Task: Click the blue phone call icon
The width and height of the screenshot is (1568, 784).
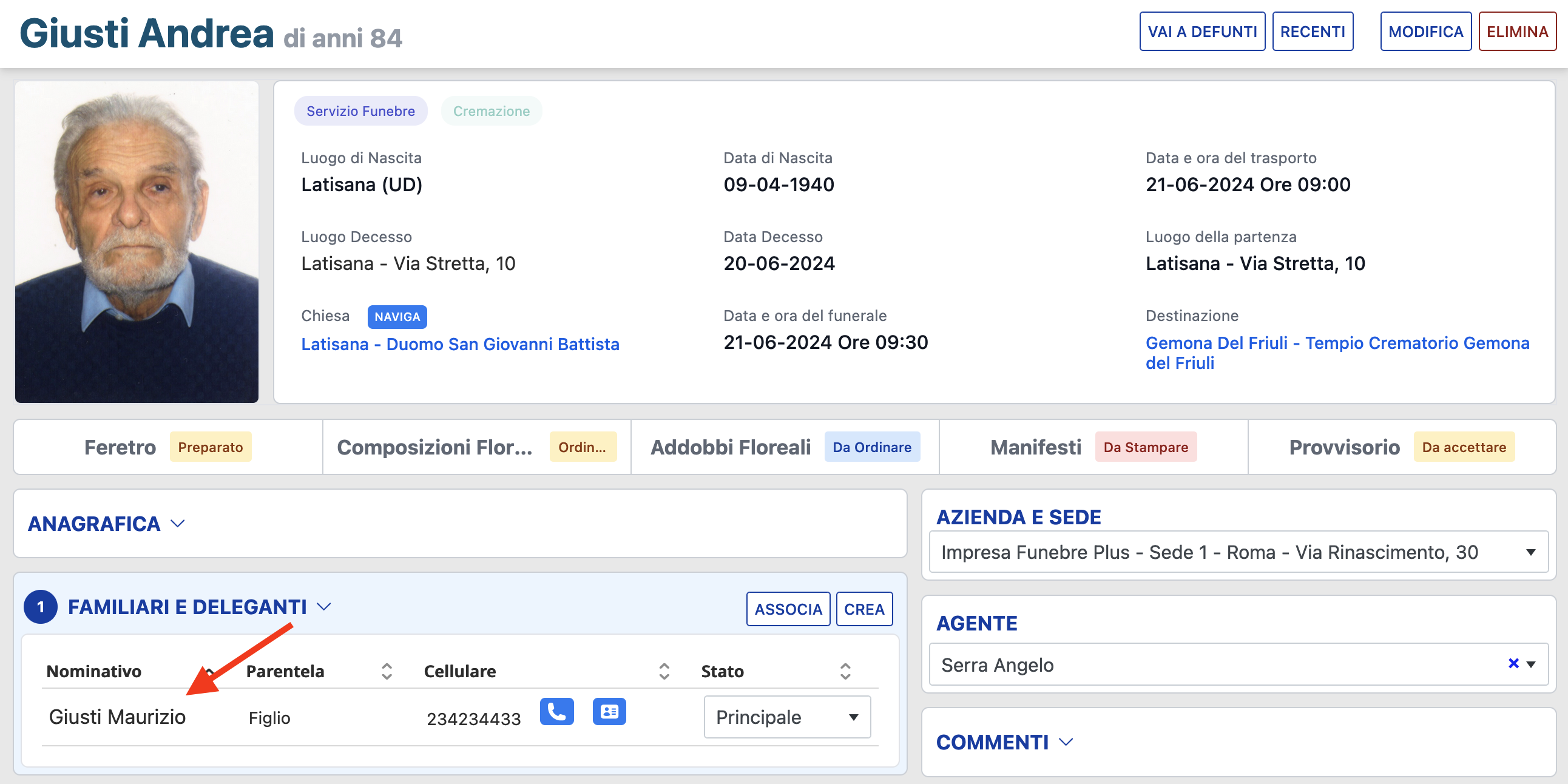Action: pos(556,712)
